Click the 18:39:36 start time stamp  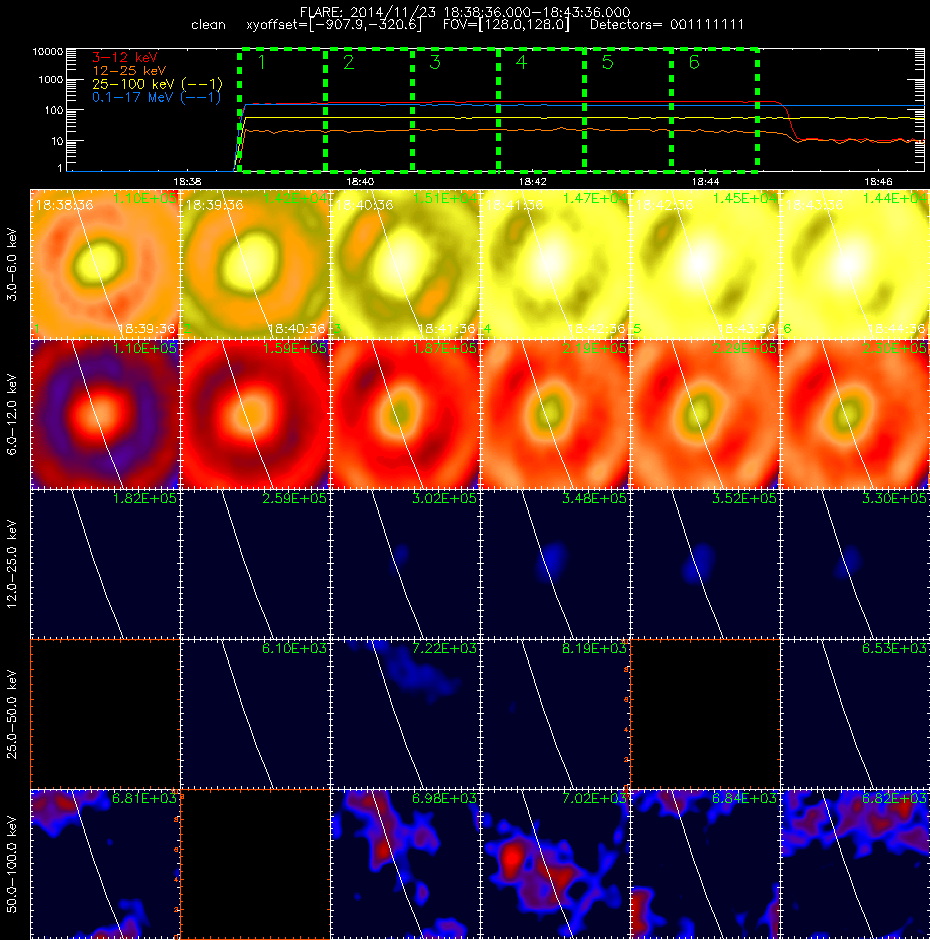(x=214, y=205)
